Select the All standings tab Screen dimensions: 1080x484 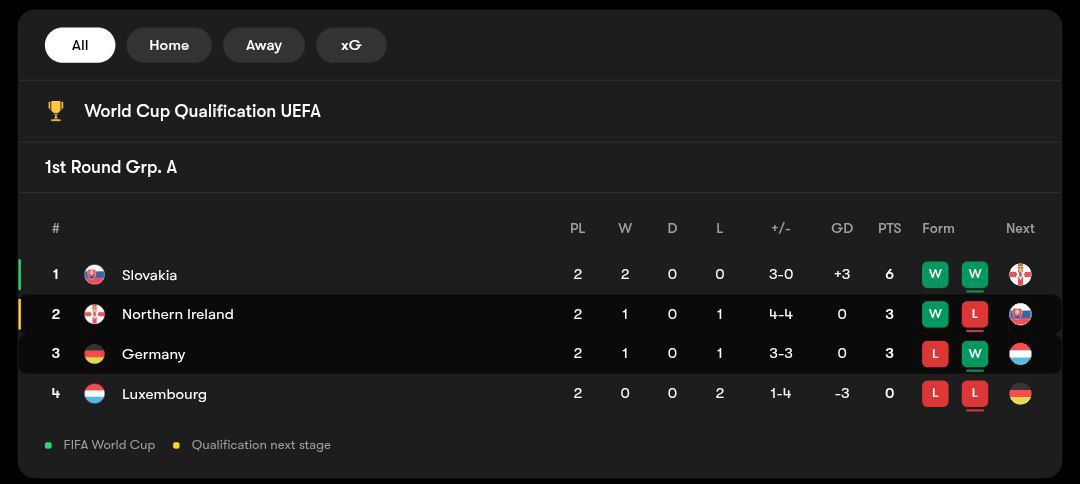(x=80, y=45)
